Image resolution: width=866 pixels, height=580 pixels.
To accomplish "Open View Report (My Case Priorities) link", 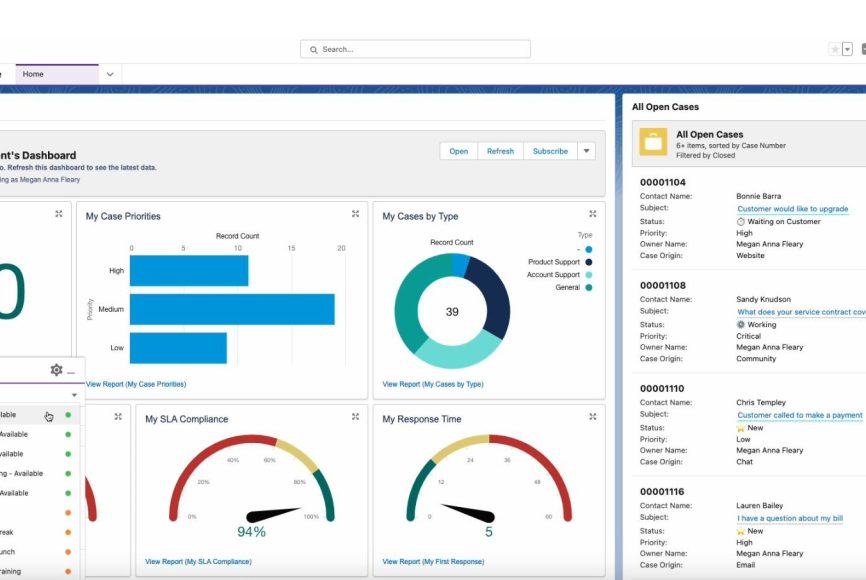I will tap(136, 384).
